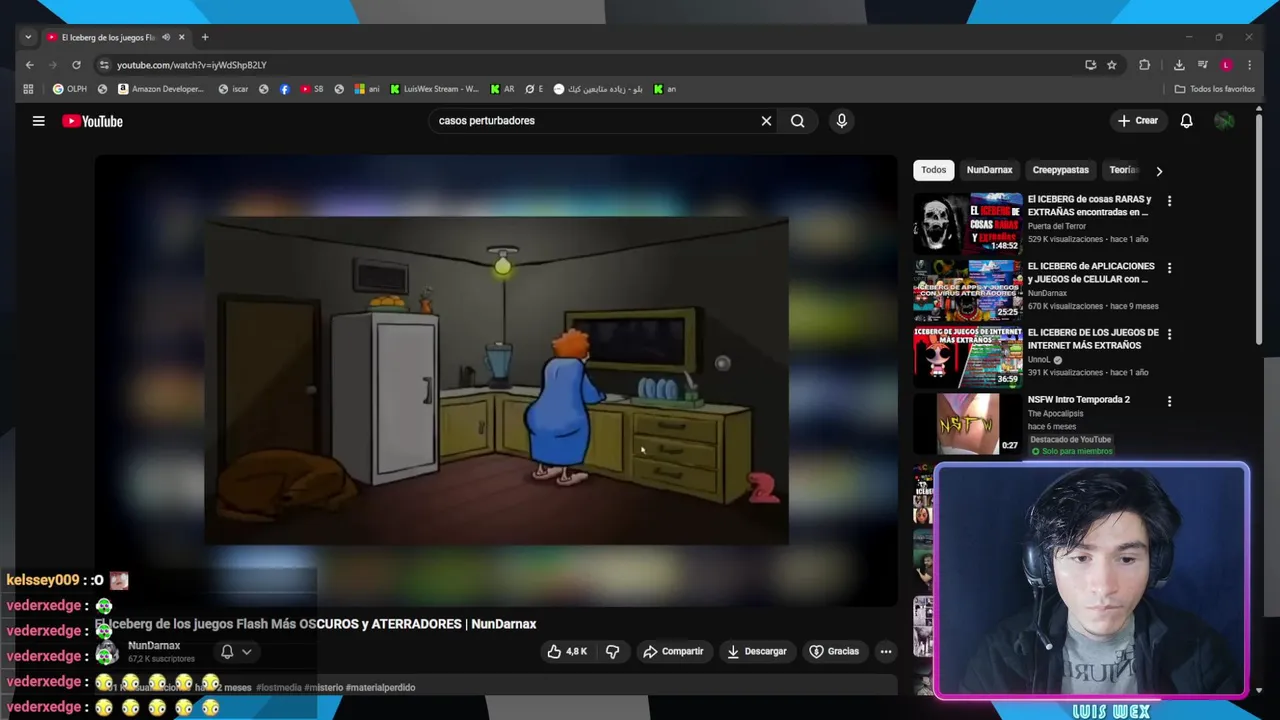The width and height of the screenshot is (1280, 720).
Task: Reload the current page
Action: point(76,65)
